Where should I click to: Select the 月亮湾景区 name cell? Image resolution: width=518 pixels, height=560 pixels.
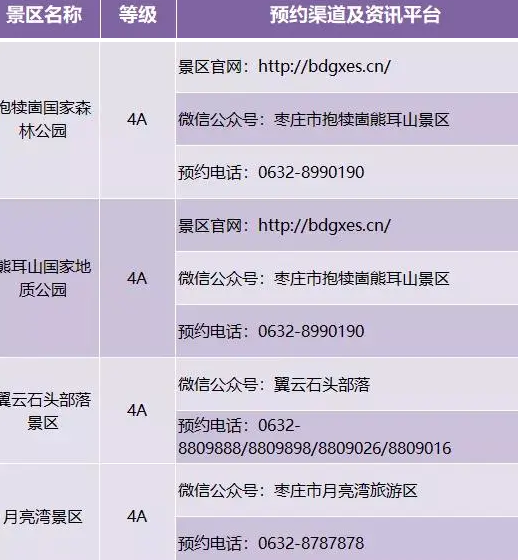click(49, 512)
